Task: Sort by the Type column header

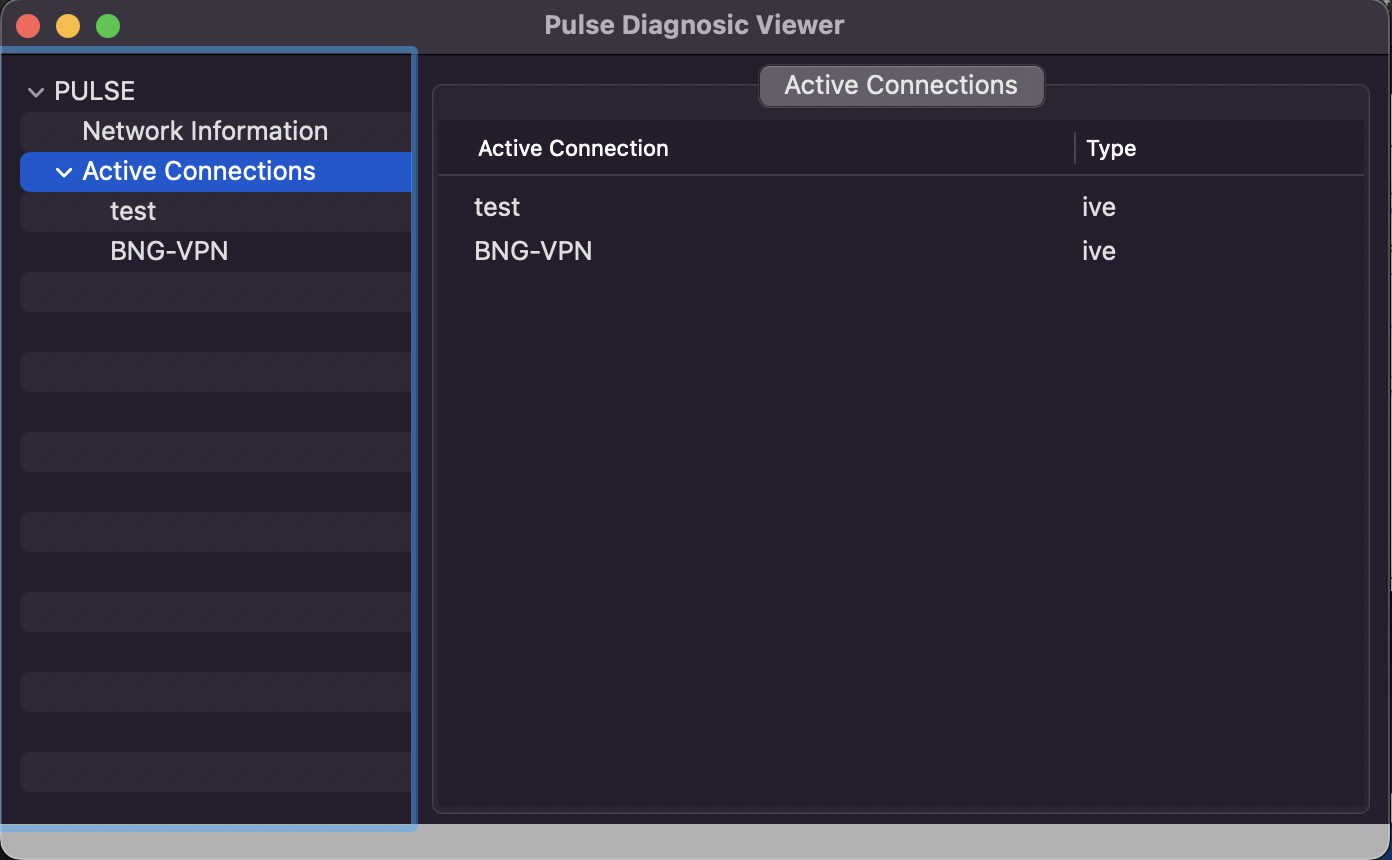Action: click(1110, 148)
